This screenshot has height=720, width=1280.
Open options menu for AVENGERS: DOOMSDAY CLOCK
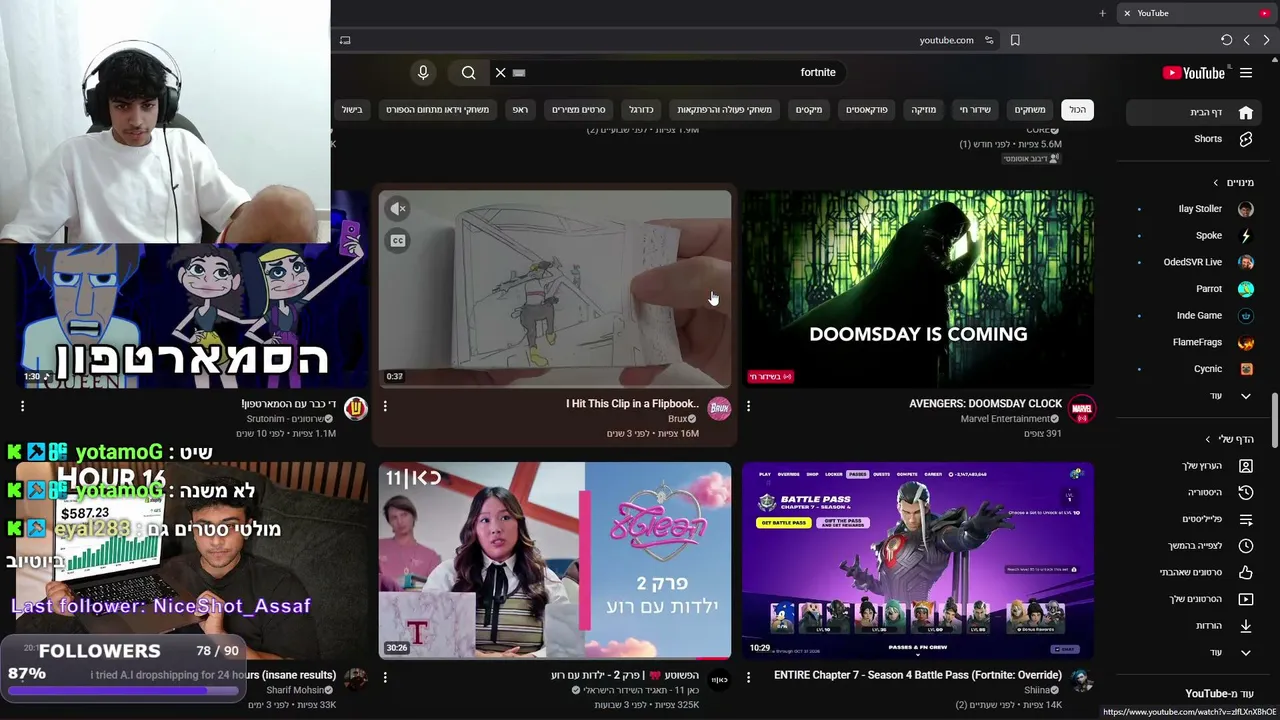pos(748,406)
